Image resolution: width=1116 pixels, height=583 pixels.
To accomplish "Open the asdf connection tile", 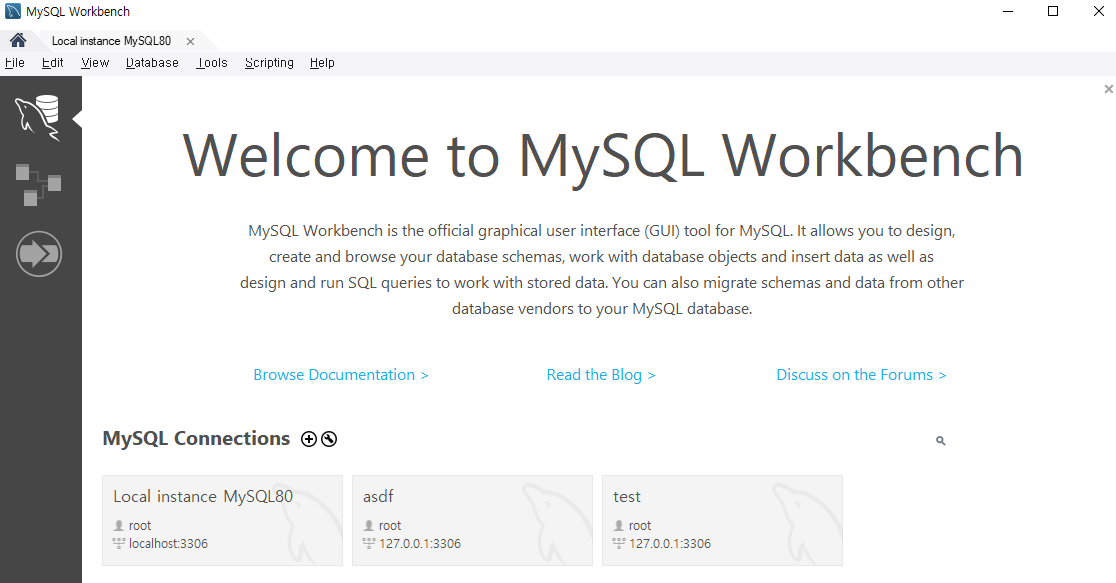I will click(473, 520).
